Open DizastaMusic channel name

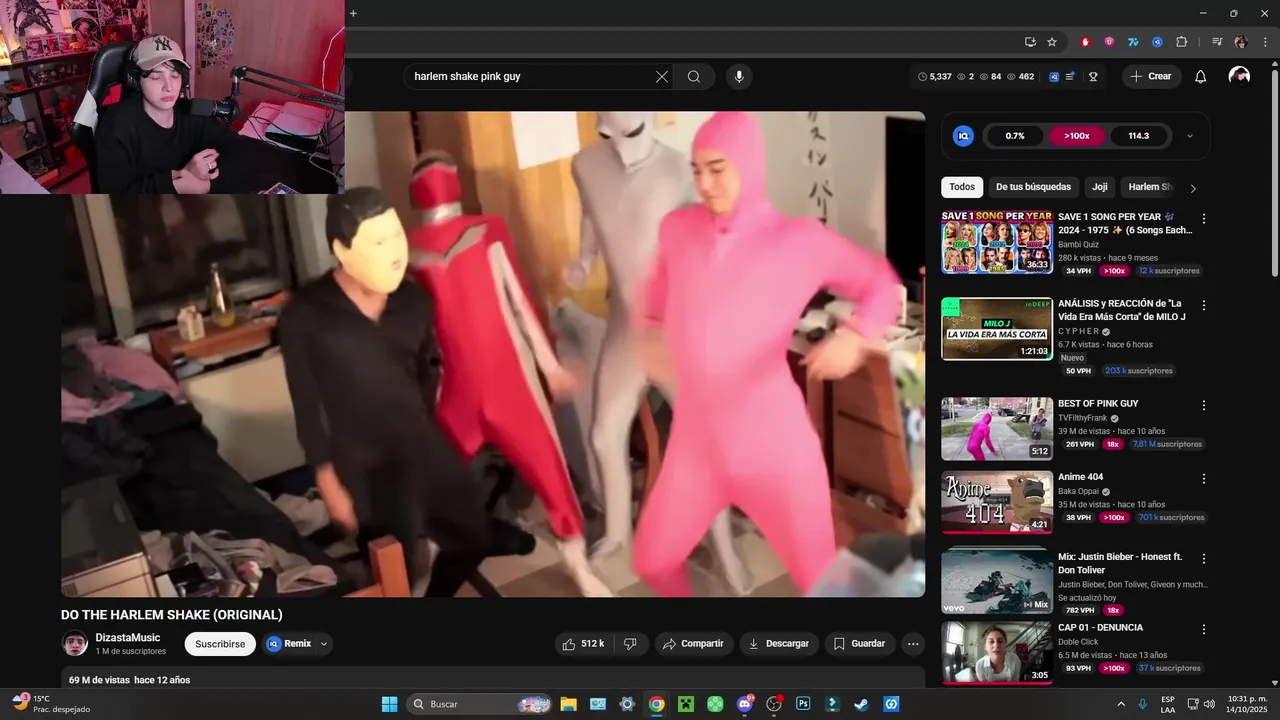tap(128, 638)
